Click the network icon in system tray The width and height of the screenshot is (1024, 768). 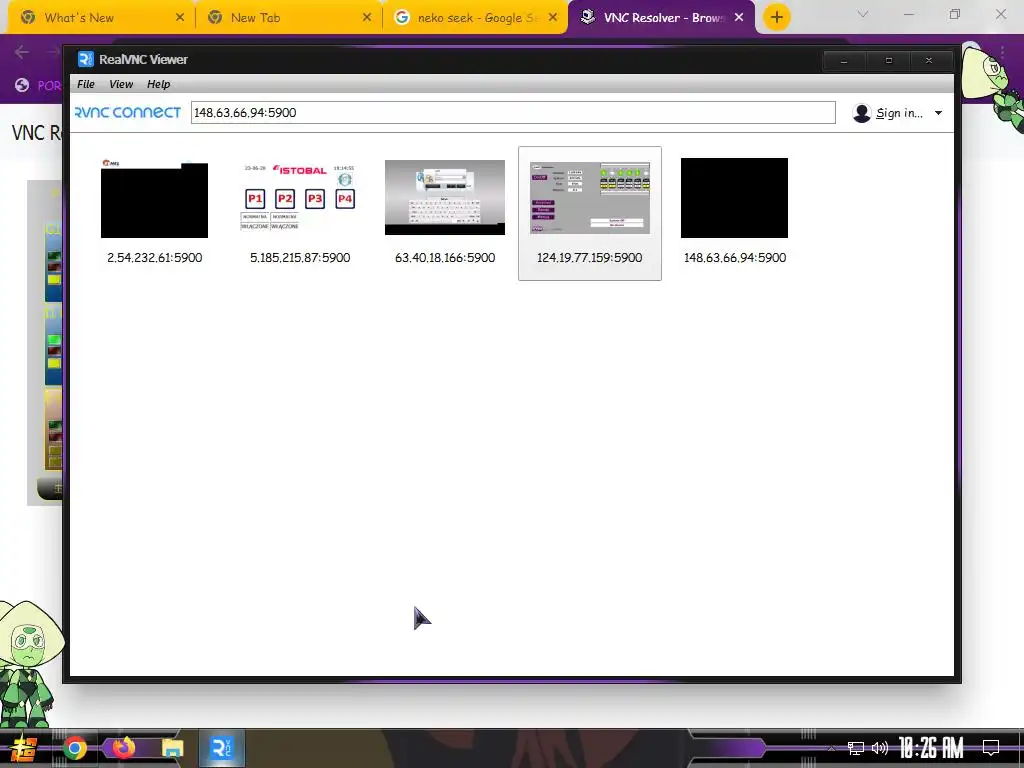(x=856, y=748)
